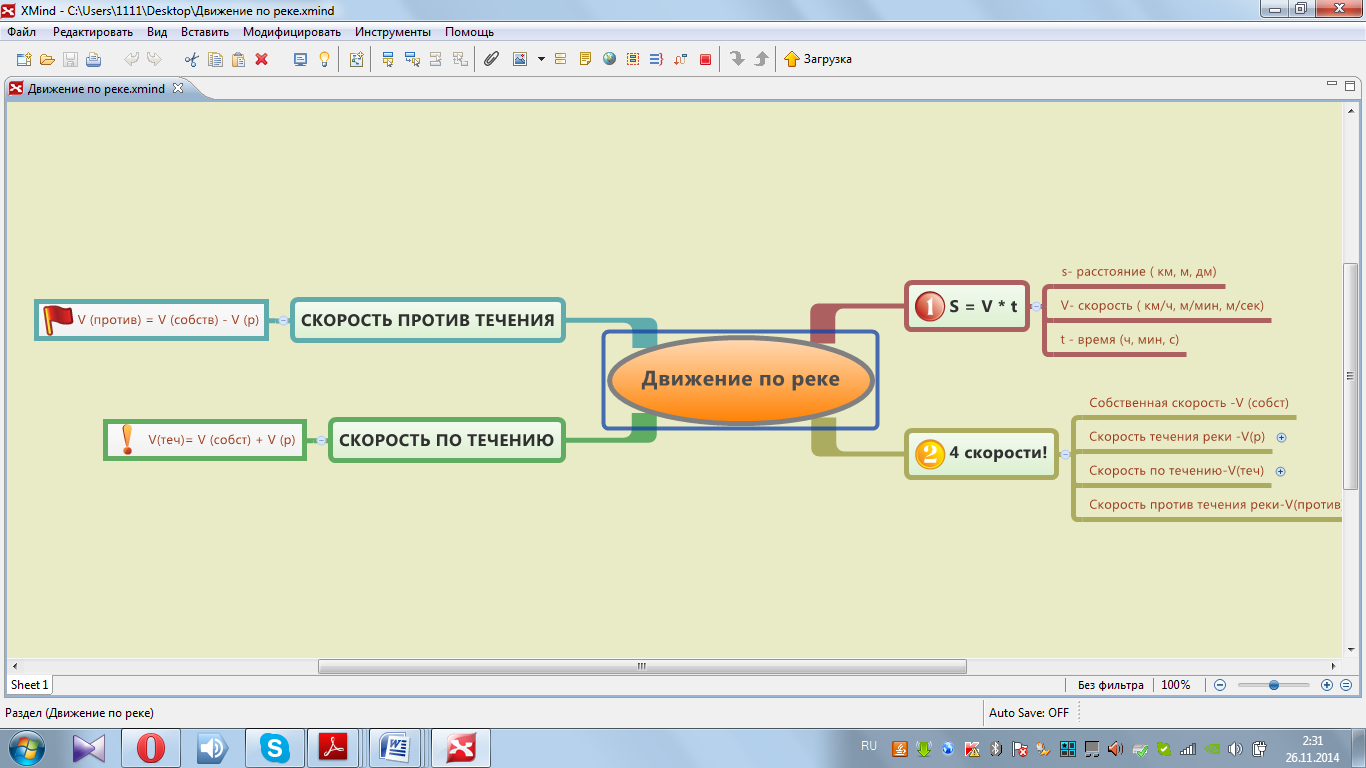Delete topic with the red X icon

(262, 59)
